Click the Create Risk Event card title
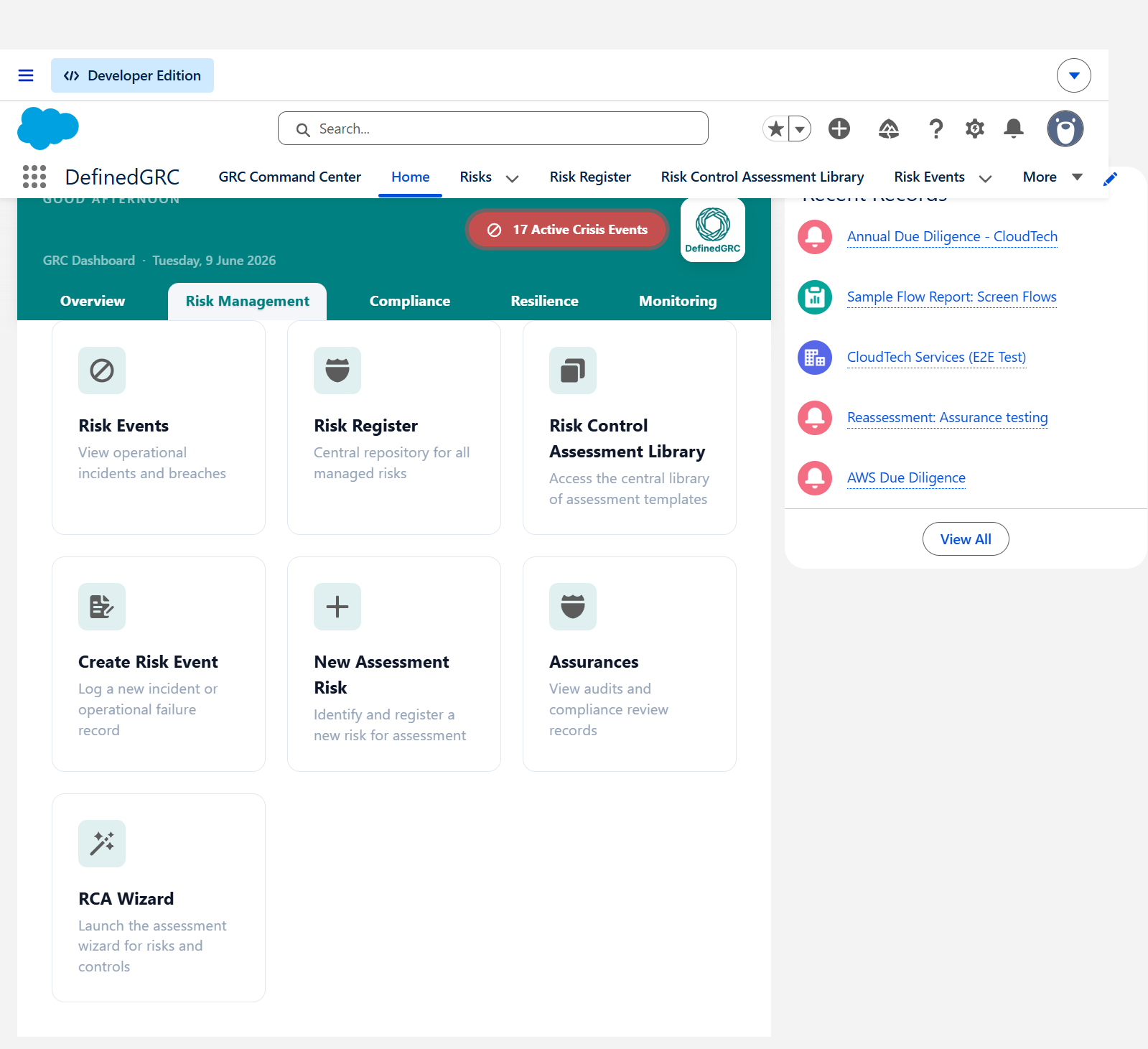1148x1049 pixels. pyautogui.click(x=148, y=662)
